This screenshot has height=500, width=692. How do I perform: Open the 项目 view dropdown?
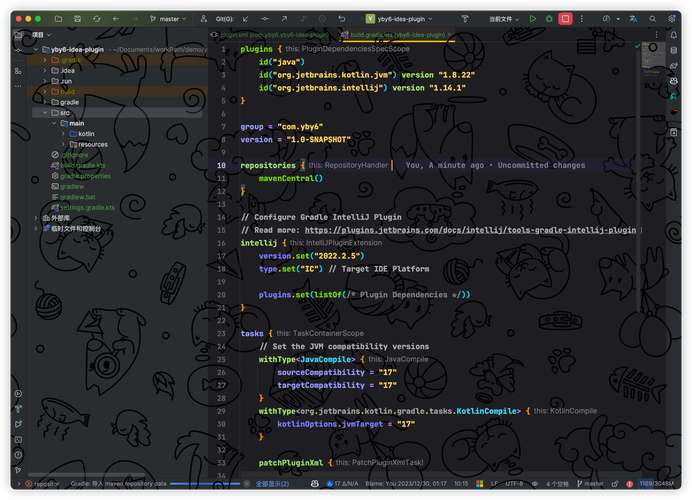coord(41,34)
